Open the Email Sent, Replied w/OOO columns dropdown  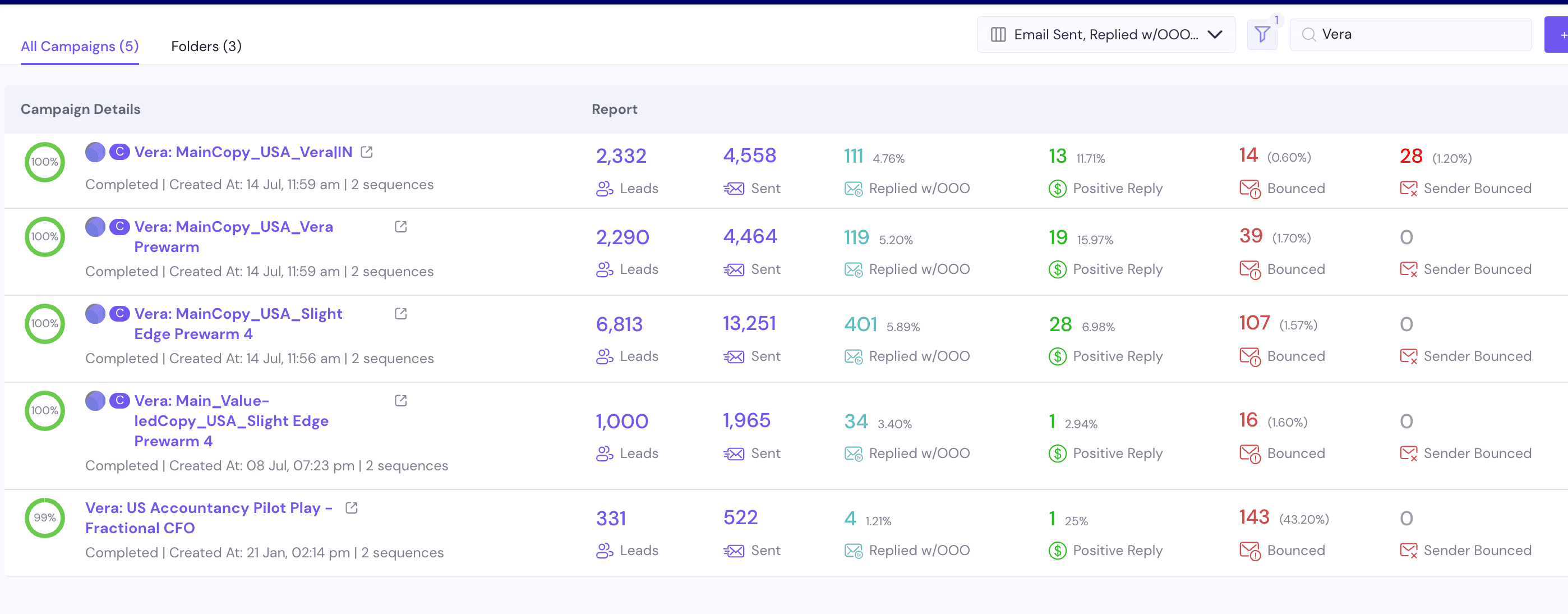click(x=1104, y=35)
